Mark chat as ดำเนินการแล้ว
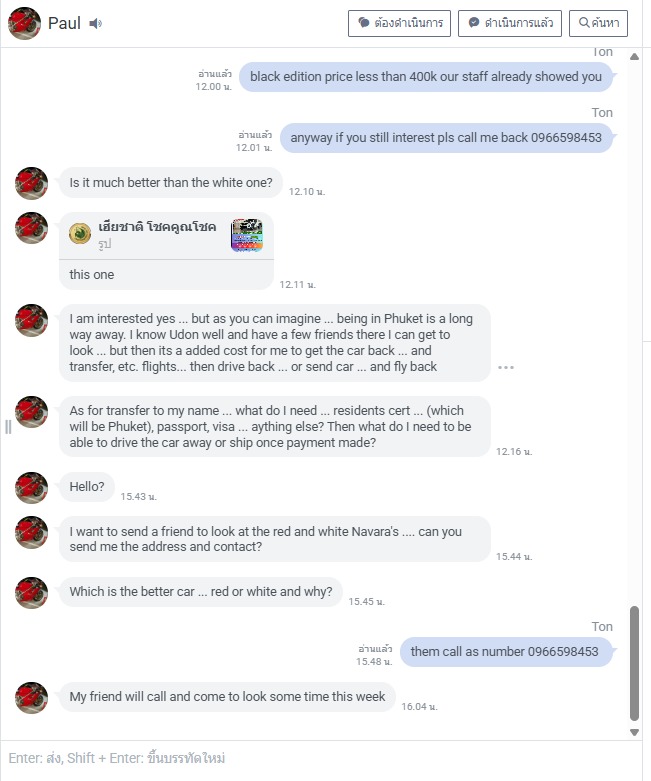The width and height of the screenshot is (651, 781). (x=510, y=23)
